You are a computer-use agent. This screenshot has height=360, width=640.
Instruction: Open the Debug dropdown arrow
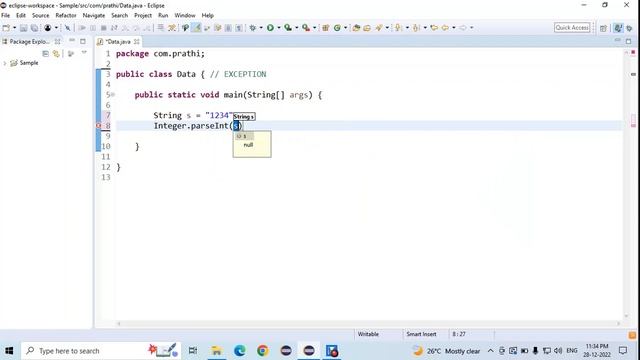tap(261, 28)
